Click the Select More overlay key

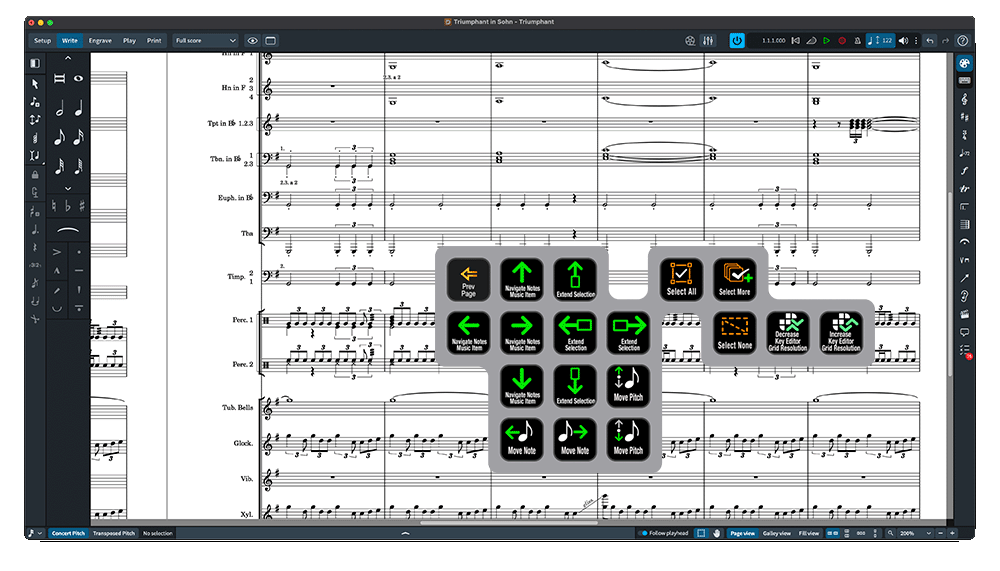coord(735,279)
